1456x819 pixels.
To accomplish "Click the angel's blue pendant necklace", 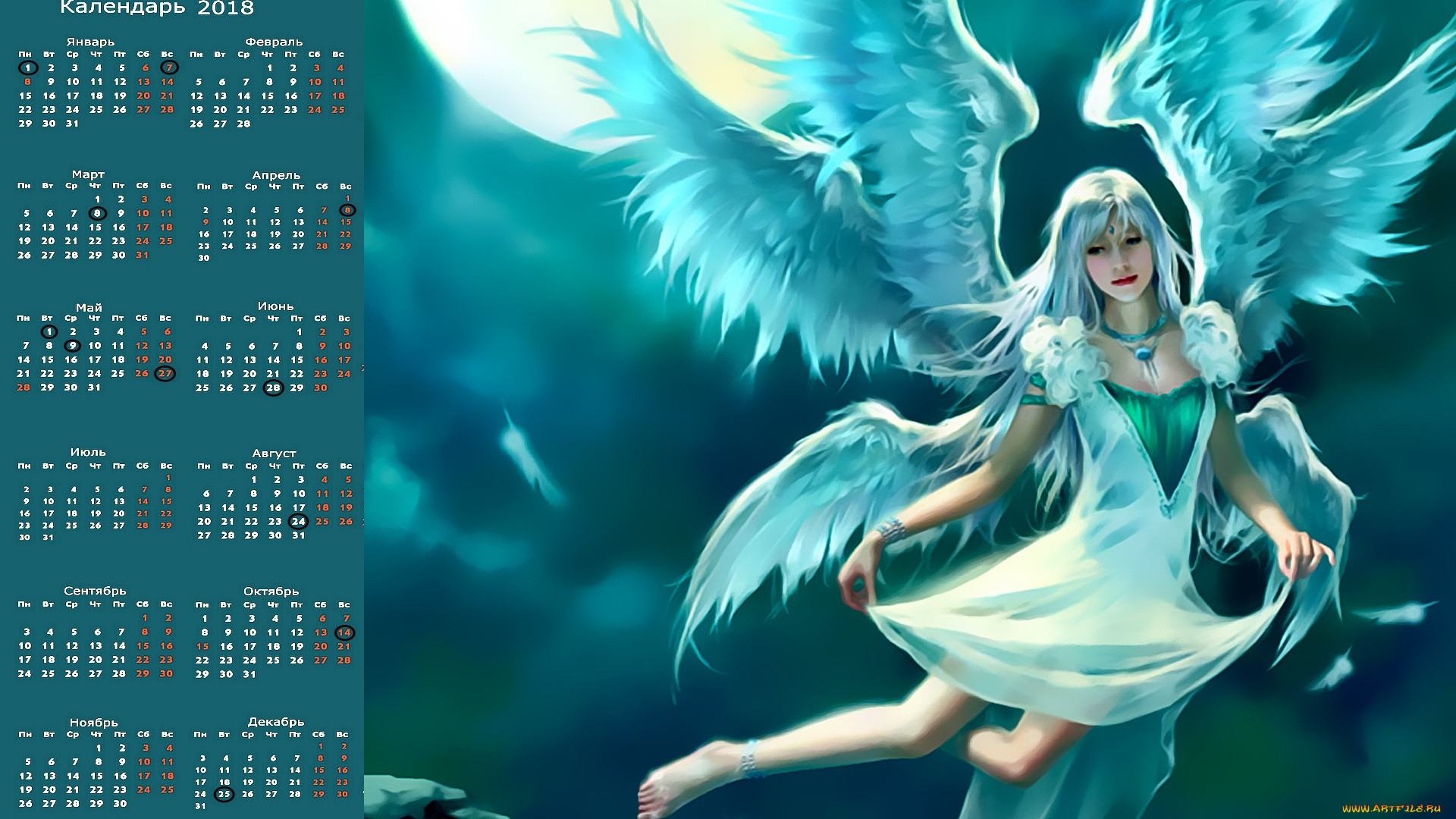I will [1142, 353].
